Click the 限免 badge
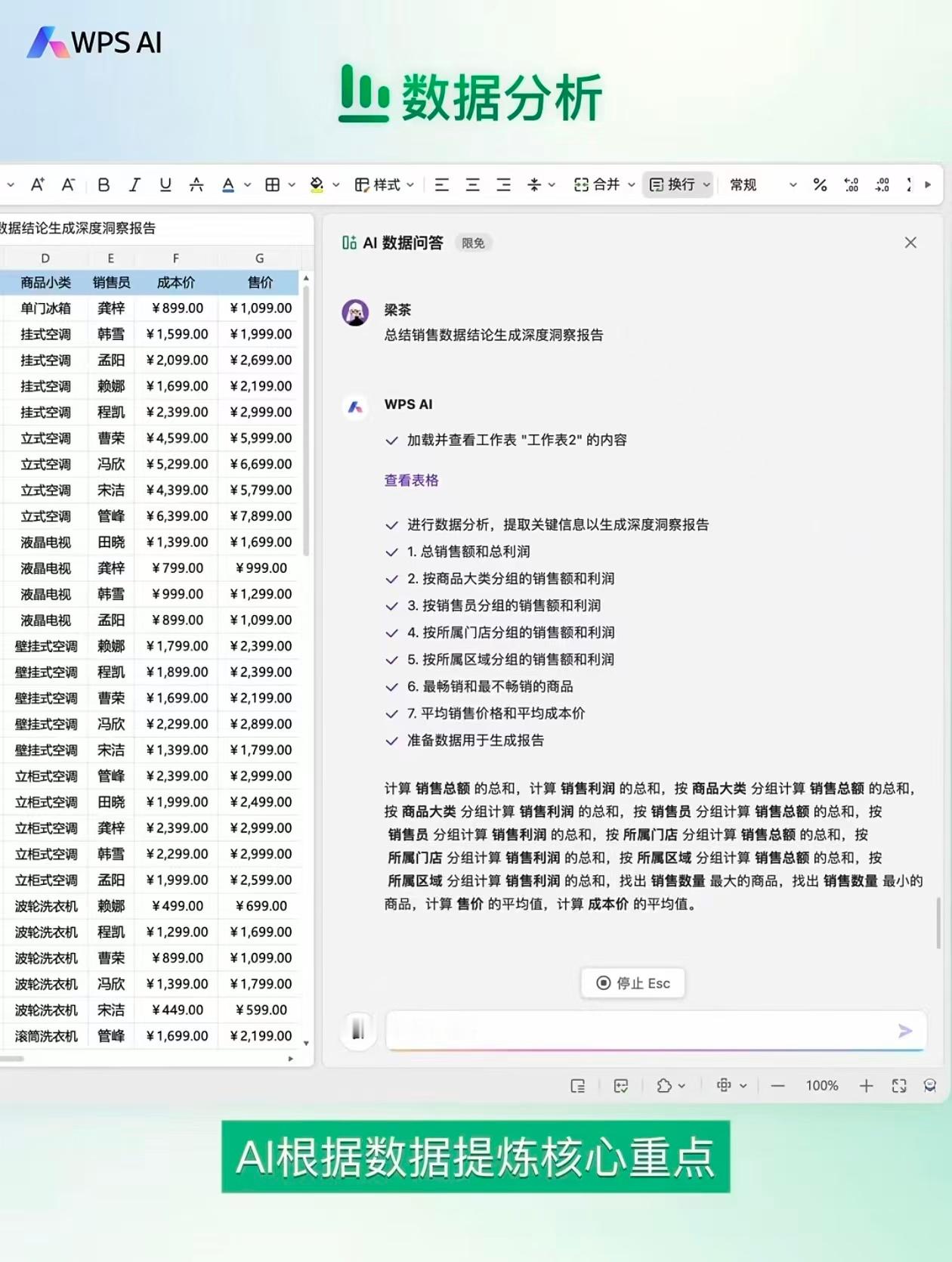The height and width of the screenshot is (1262, 952). (x=473, y=243)
